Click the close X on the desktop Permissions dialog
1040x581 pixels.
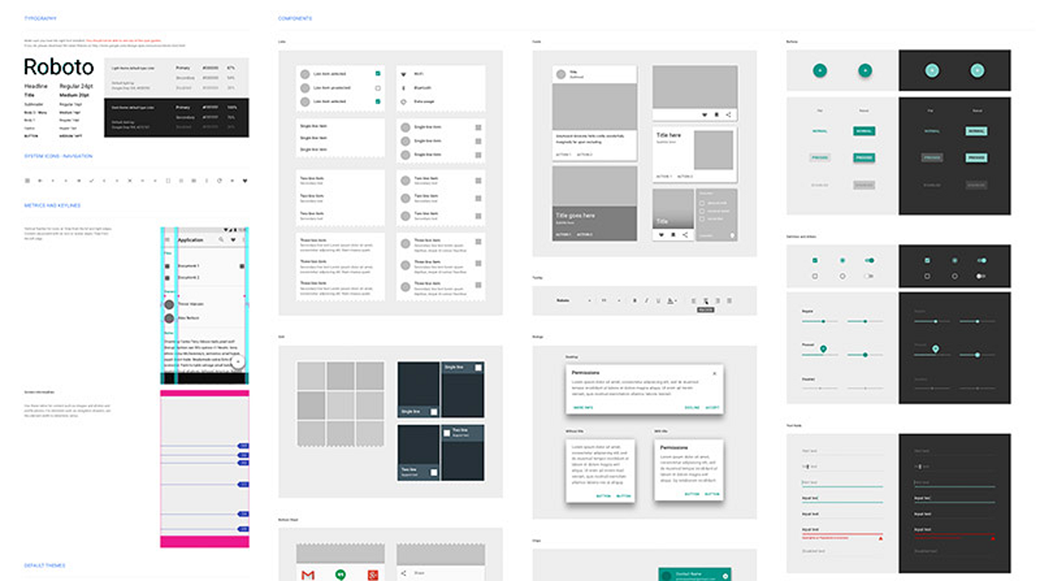[x=714, y=373]
